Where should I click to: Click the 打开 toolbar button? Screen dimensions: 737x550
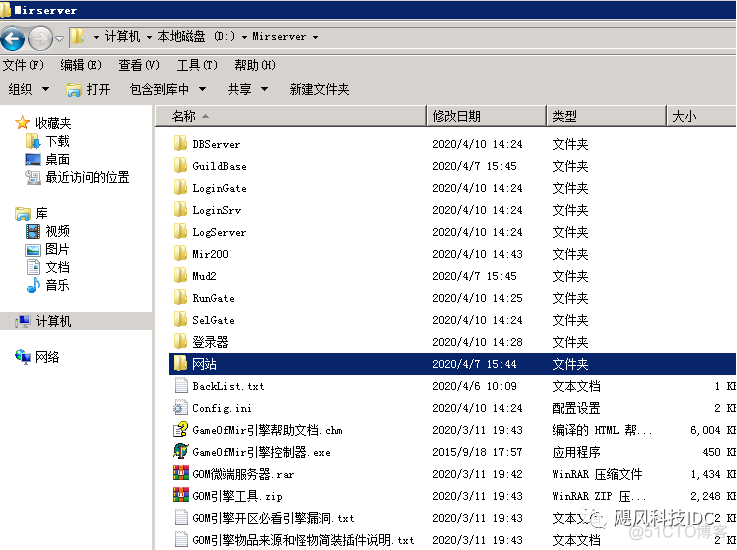(x=88, y=89)
